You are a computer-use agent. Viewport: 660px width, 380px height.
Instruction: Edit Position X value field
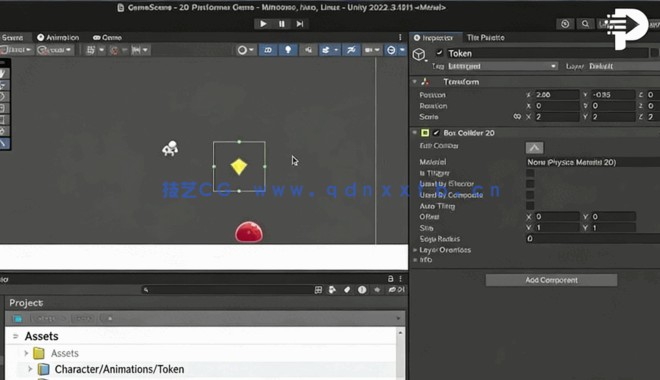click(556, 95)
